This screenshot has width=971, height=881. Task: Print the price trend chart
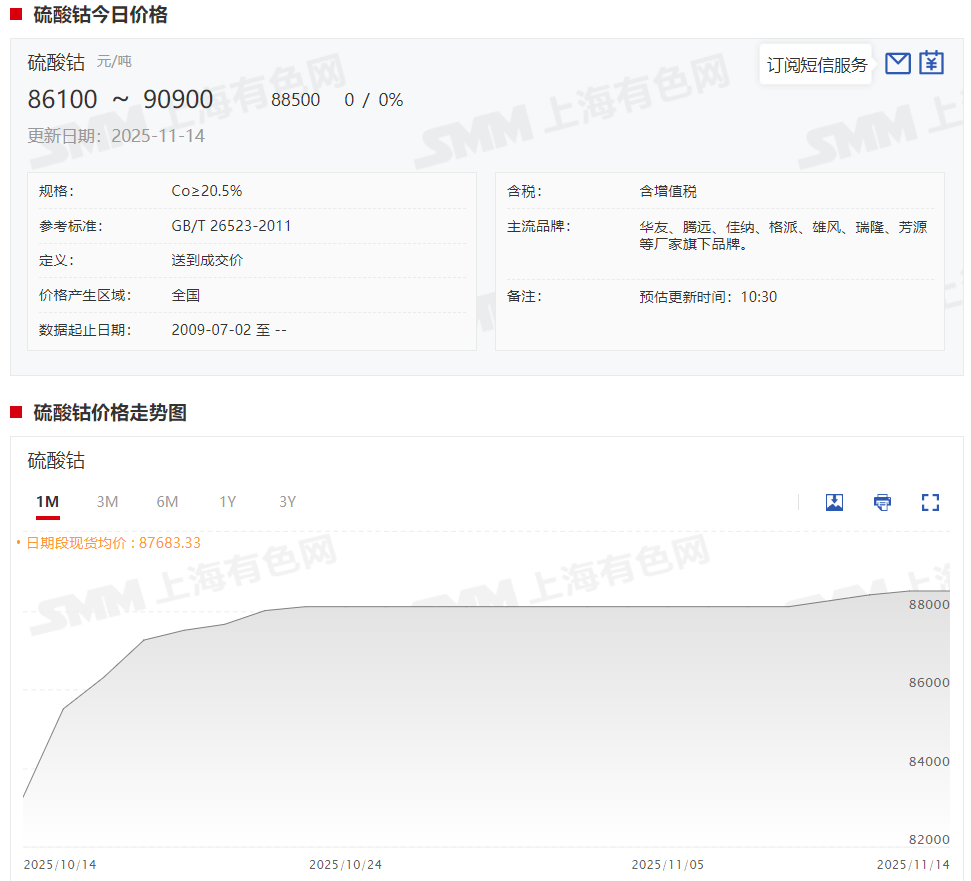coord(882,502)
